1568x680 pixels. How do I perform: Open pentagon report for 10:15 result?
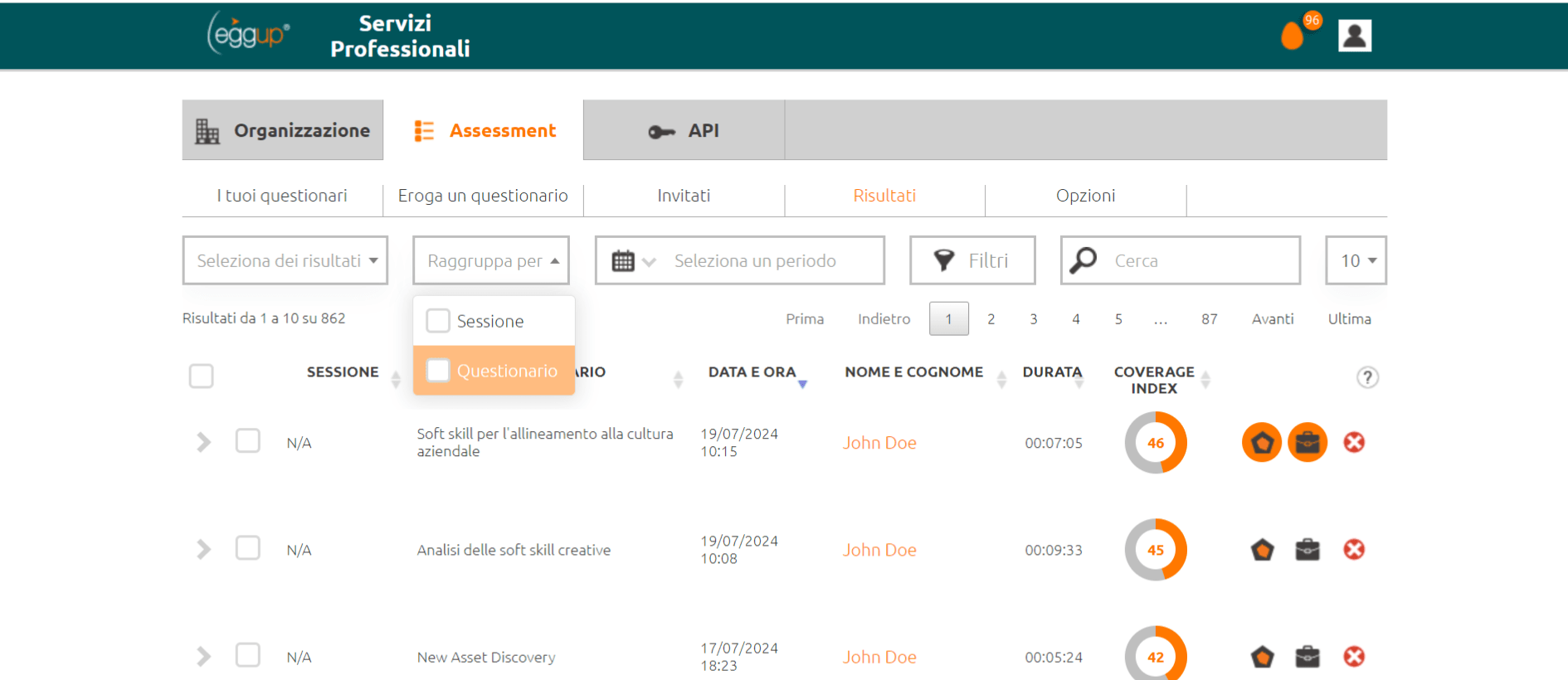[1262, 442]
